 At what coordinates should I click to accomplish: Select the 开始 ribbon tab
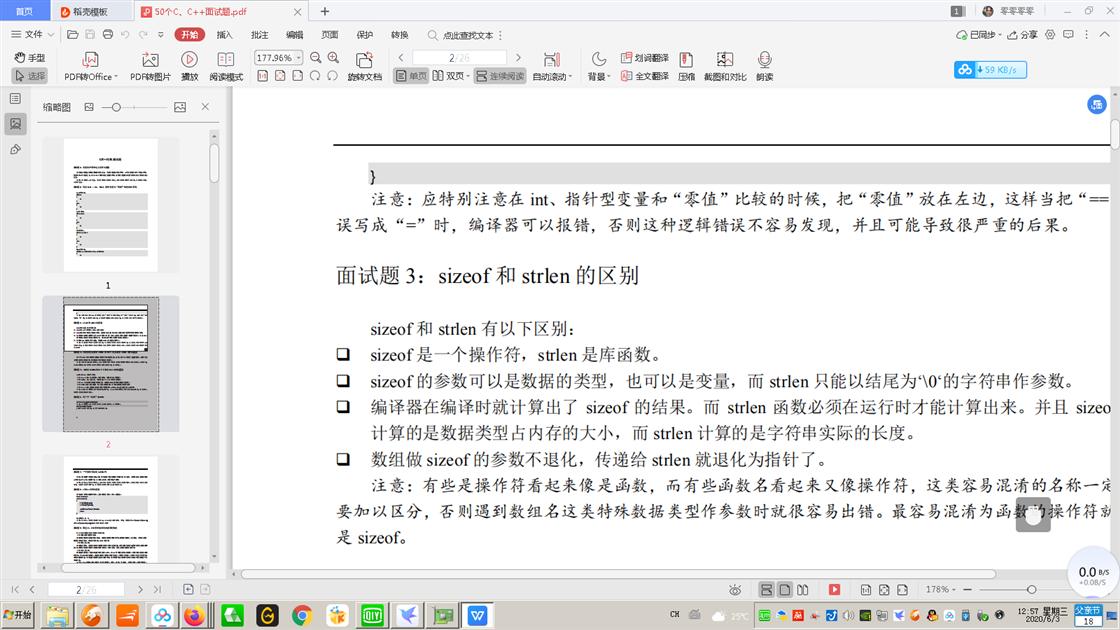pyautogui.click(x=189, y=34)
